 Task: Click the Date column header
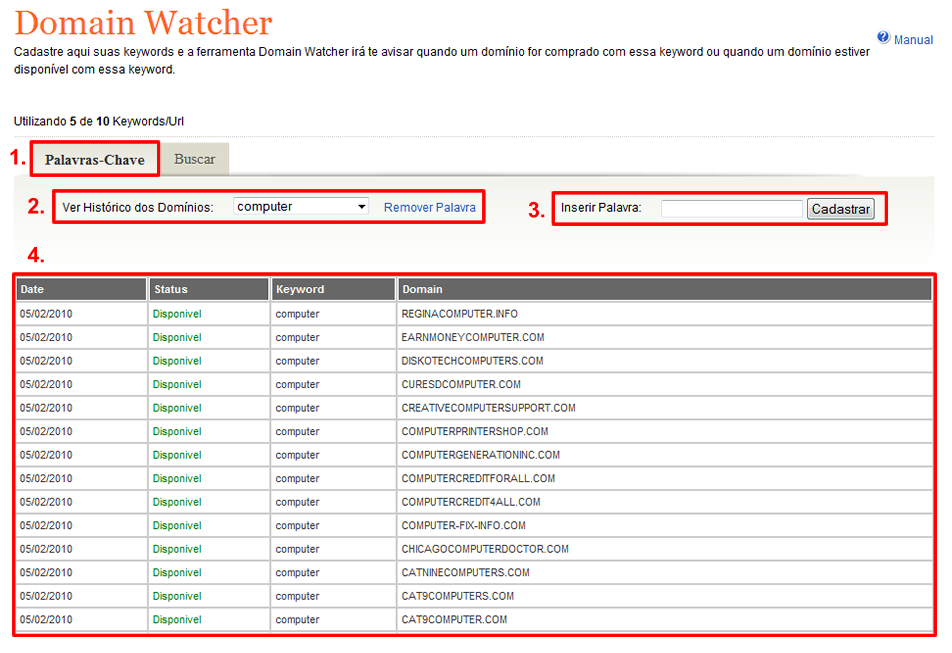pyautogui.click(x=82, y=289)
